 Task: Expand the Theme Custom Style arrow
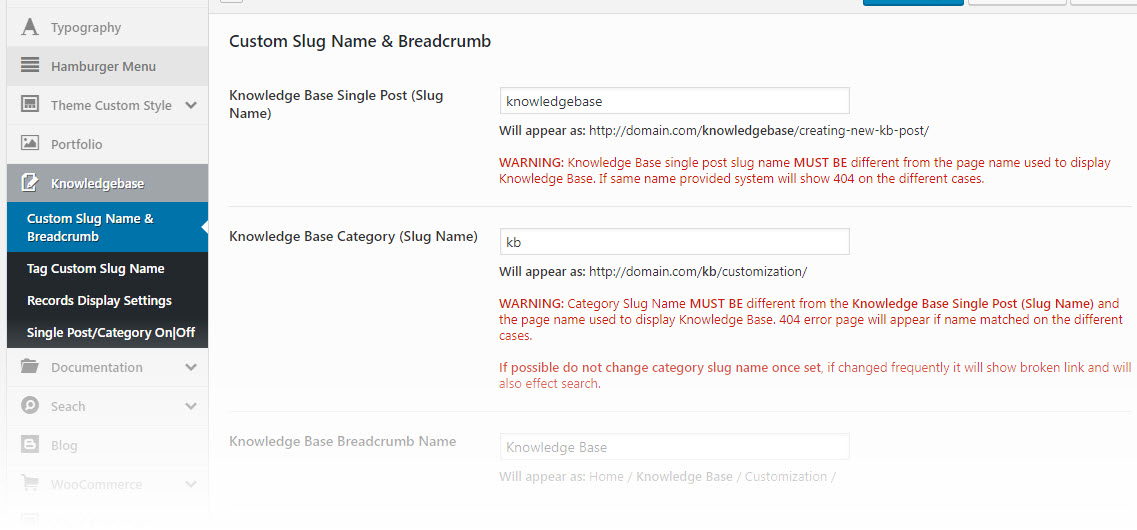click(x=191, y=105)
